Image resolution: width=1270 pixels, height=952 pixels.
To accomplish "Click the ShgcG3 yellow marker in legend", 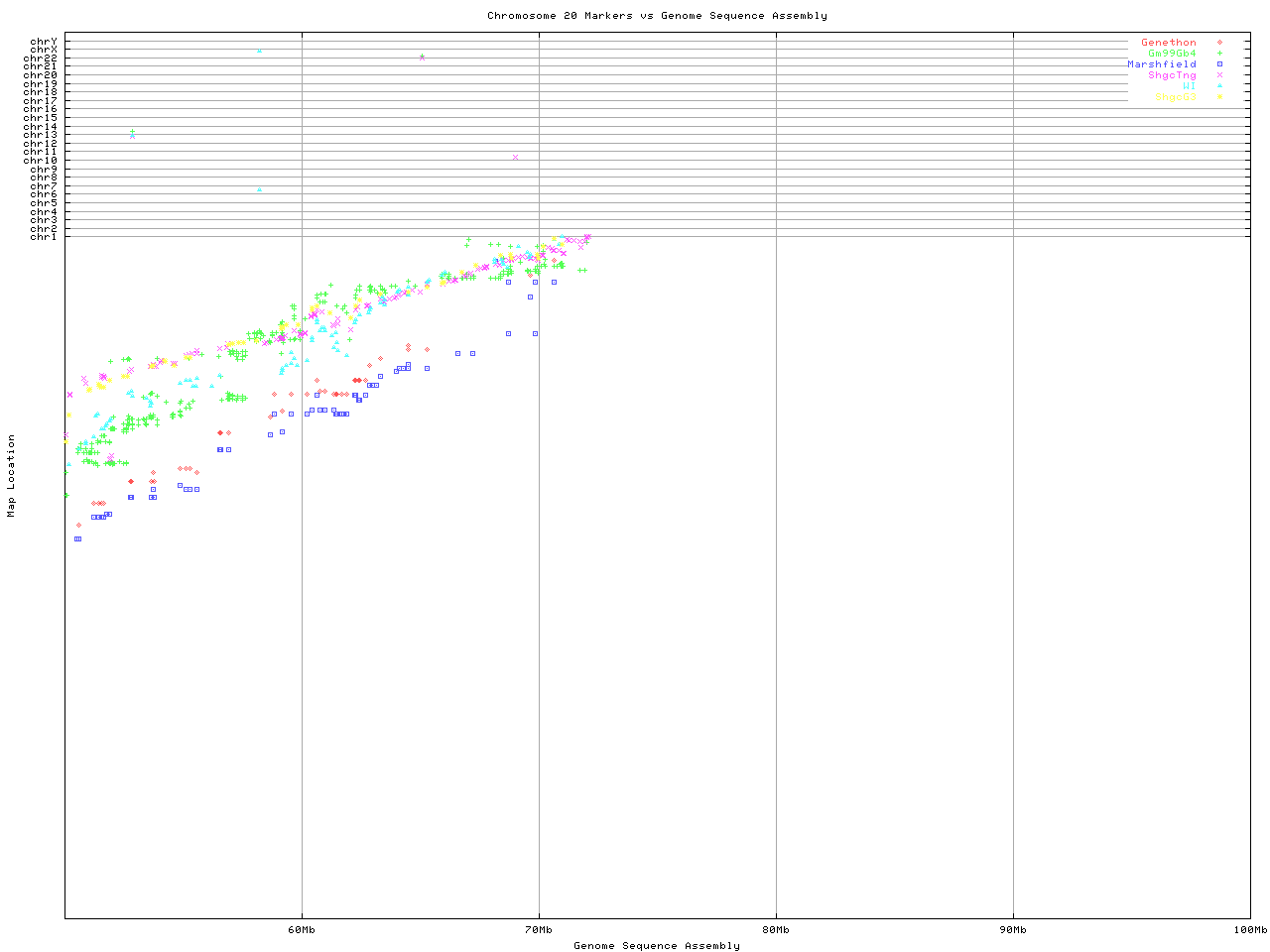I will [x=1219, y=97].
